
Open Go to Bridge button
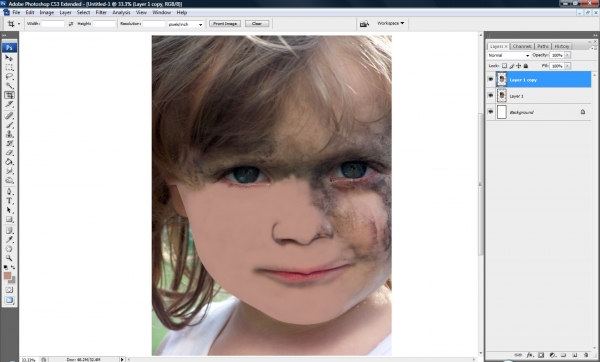click(364, 24)
